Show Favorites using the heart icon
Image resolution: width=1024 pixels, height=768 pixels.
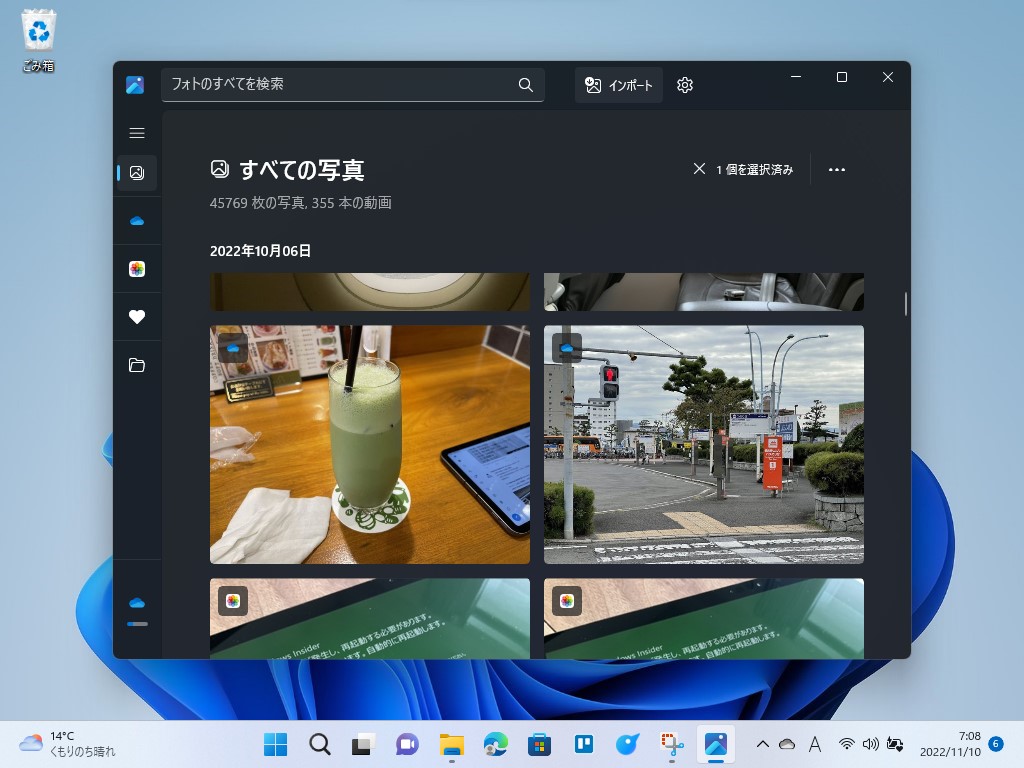137,316
